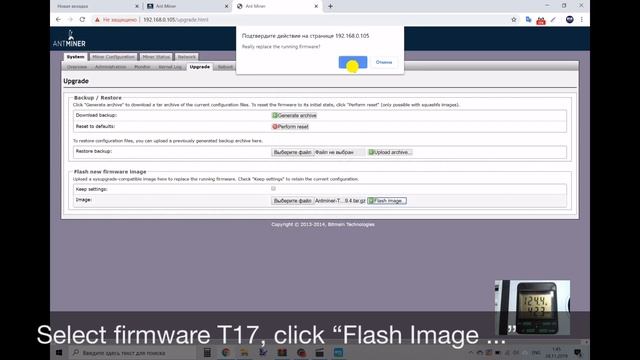Click Отмена to cancel the dialog
640x360 pixels.
tap(384, 62)
